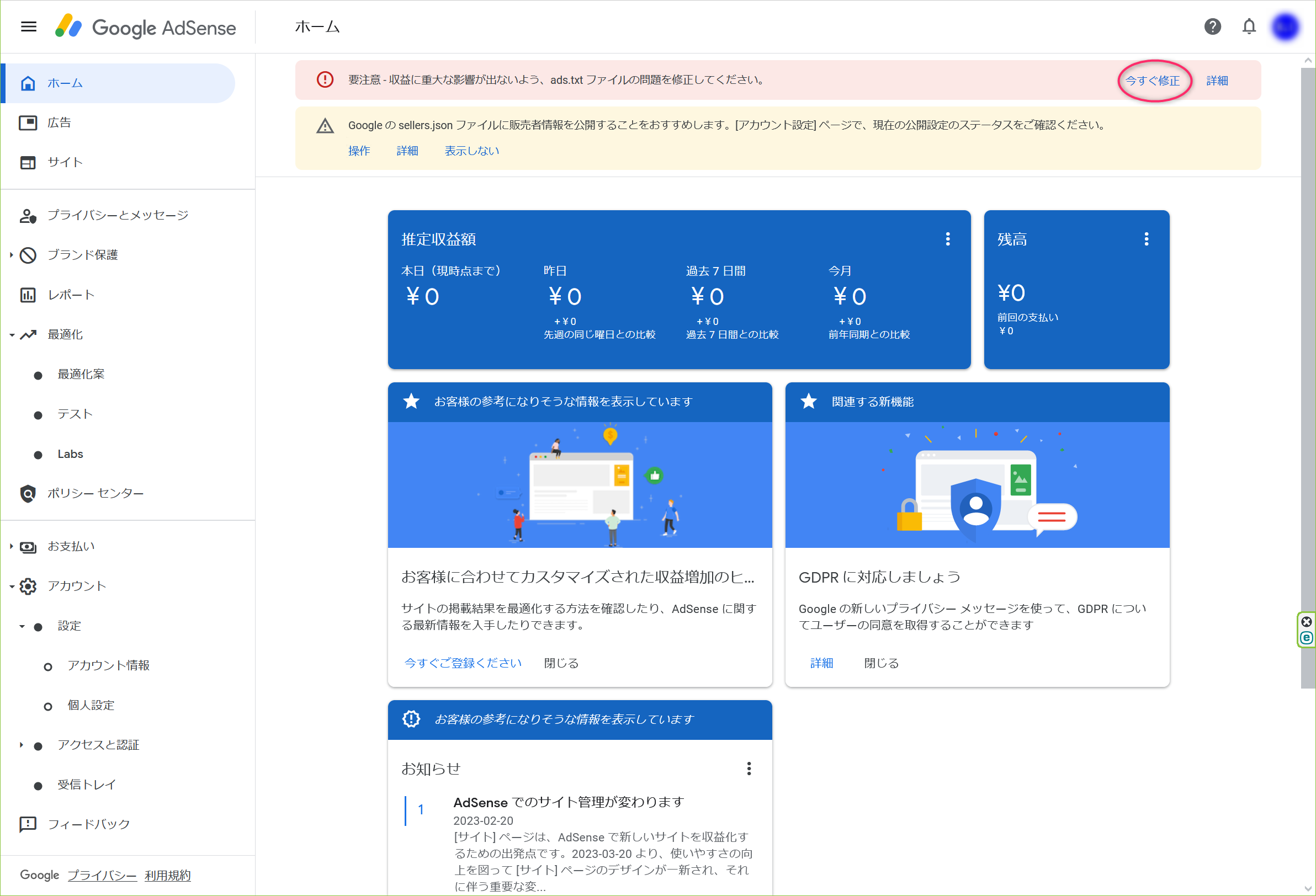Click the Google AdSense logo
The width and height of the screenshot is (1316, 896).
(145, 26)
